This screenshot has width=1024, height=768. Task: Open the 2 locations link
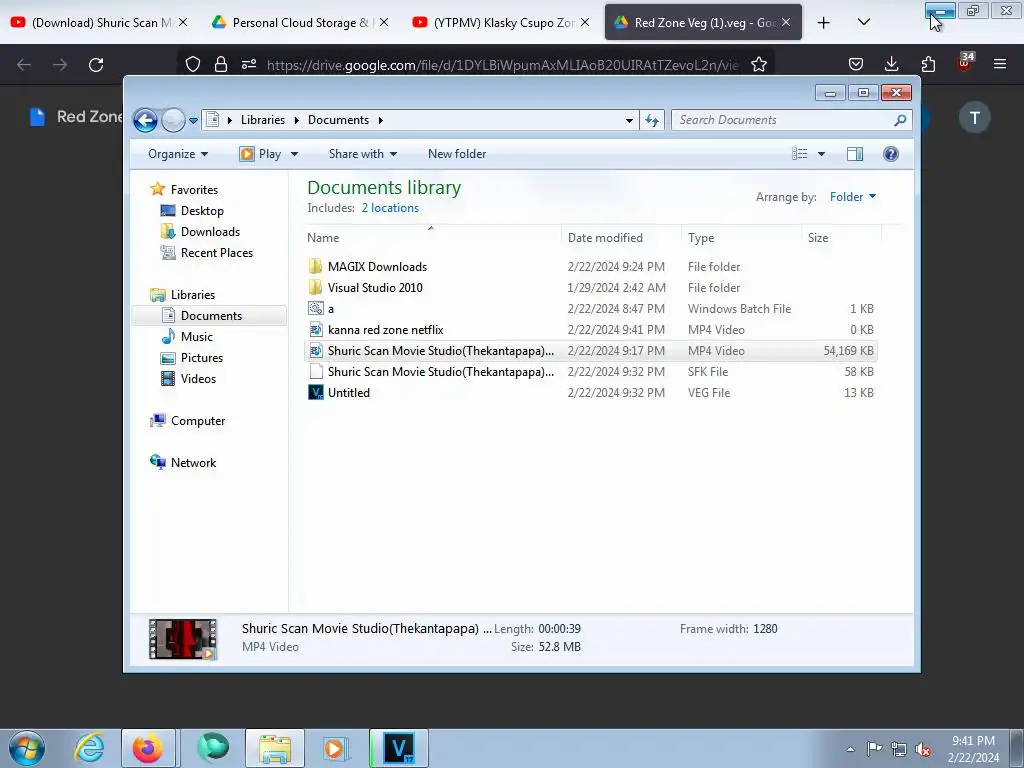[x=390, y=208]
